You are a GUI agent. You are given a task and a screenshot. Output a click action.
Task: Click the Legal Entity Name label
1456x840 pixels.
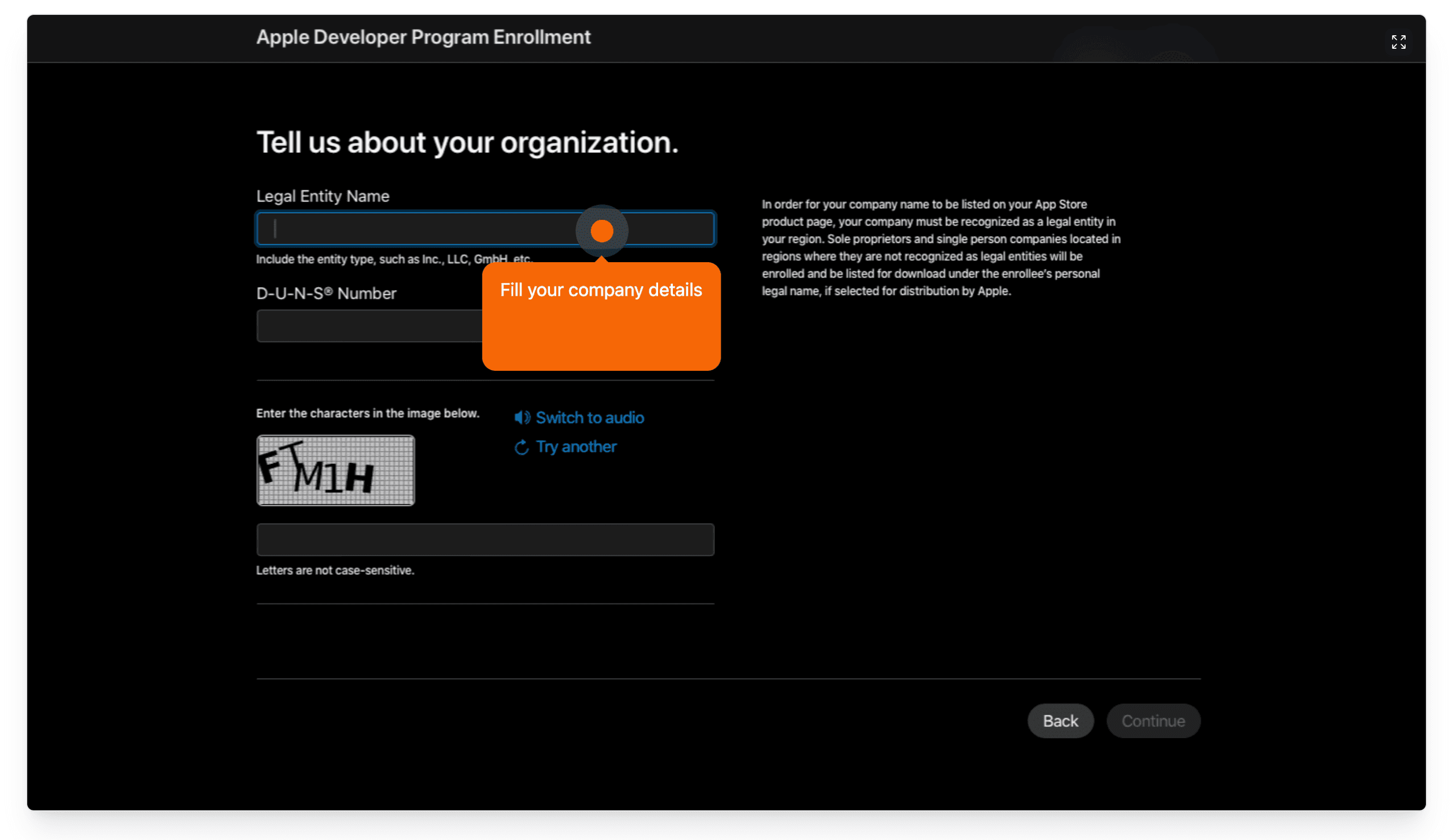point(322,196)
